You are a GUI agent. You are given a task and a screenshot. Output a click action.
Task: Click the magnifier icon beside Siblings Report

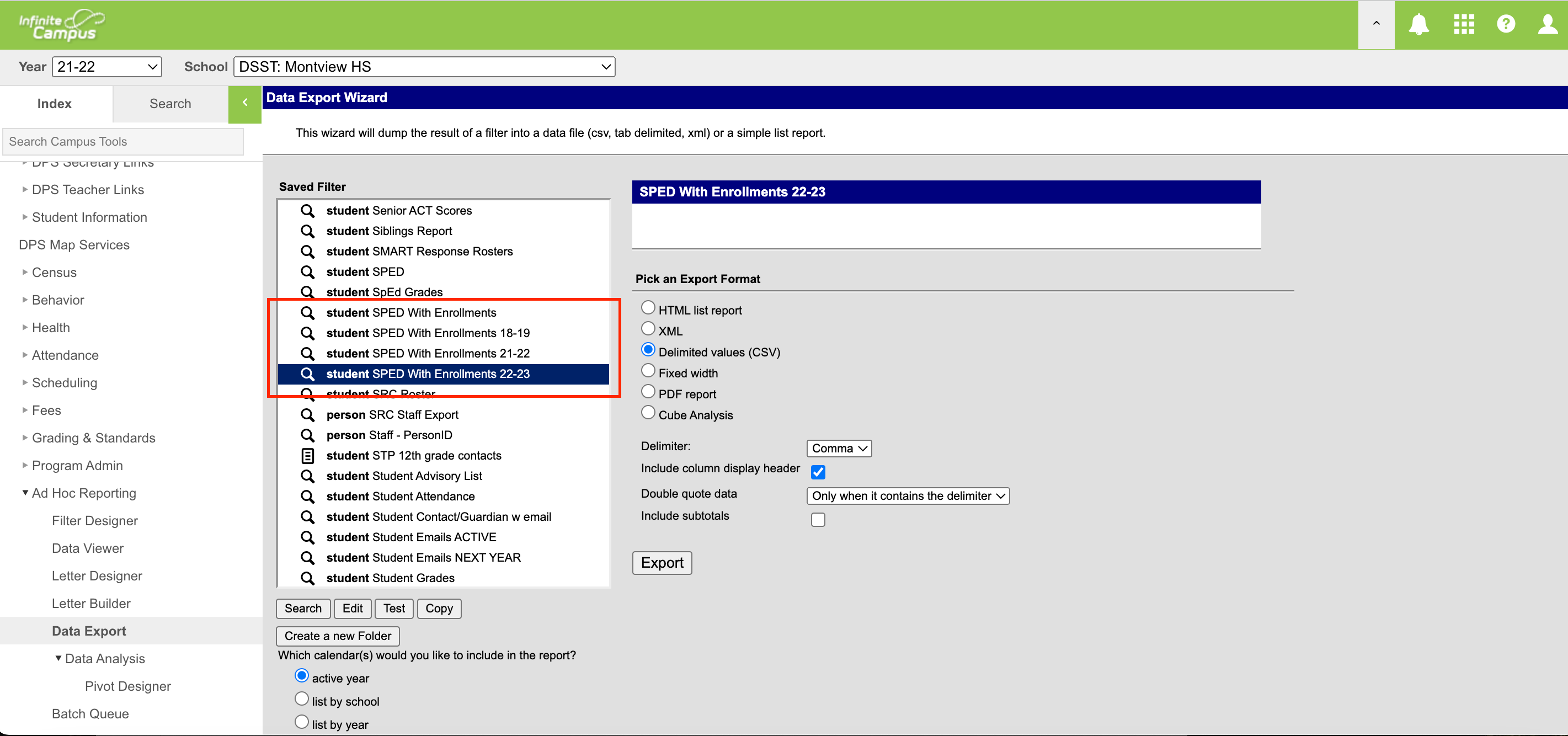pyautogui.click(x=308, y=231)
